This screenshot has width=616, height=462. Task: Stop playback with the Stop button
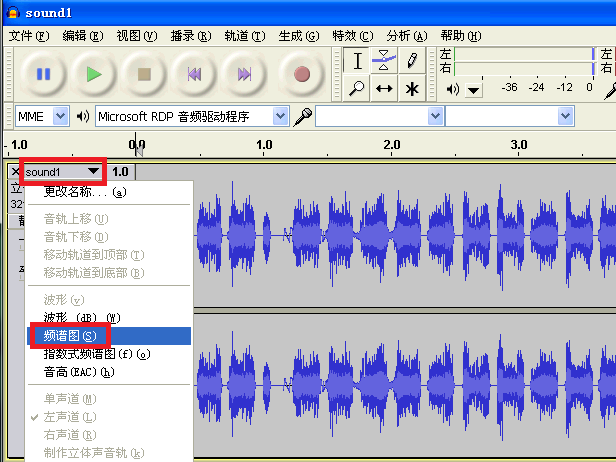click(x=144, y=74)
